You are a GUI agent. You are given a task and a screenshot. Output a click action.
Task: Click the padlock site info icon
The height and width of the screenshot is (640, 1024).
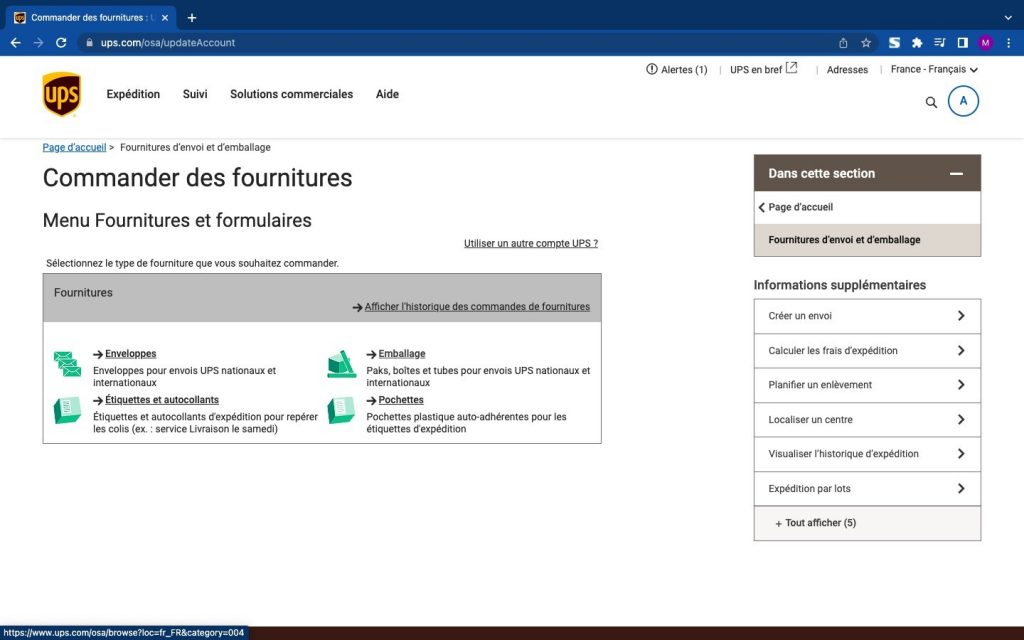coord(89,42)
